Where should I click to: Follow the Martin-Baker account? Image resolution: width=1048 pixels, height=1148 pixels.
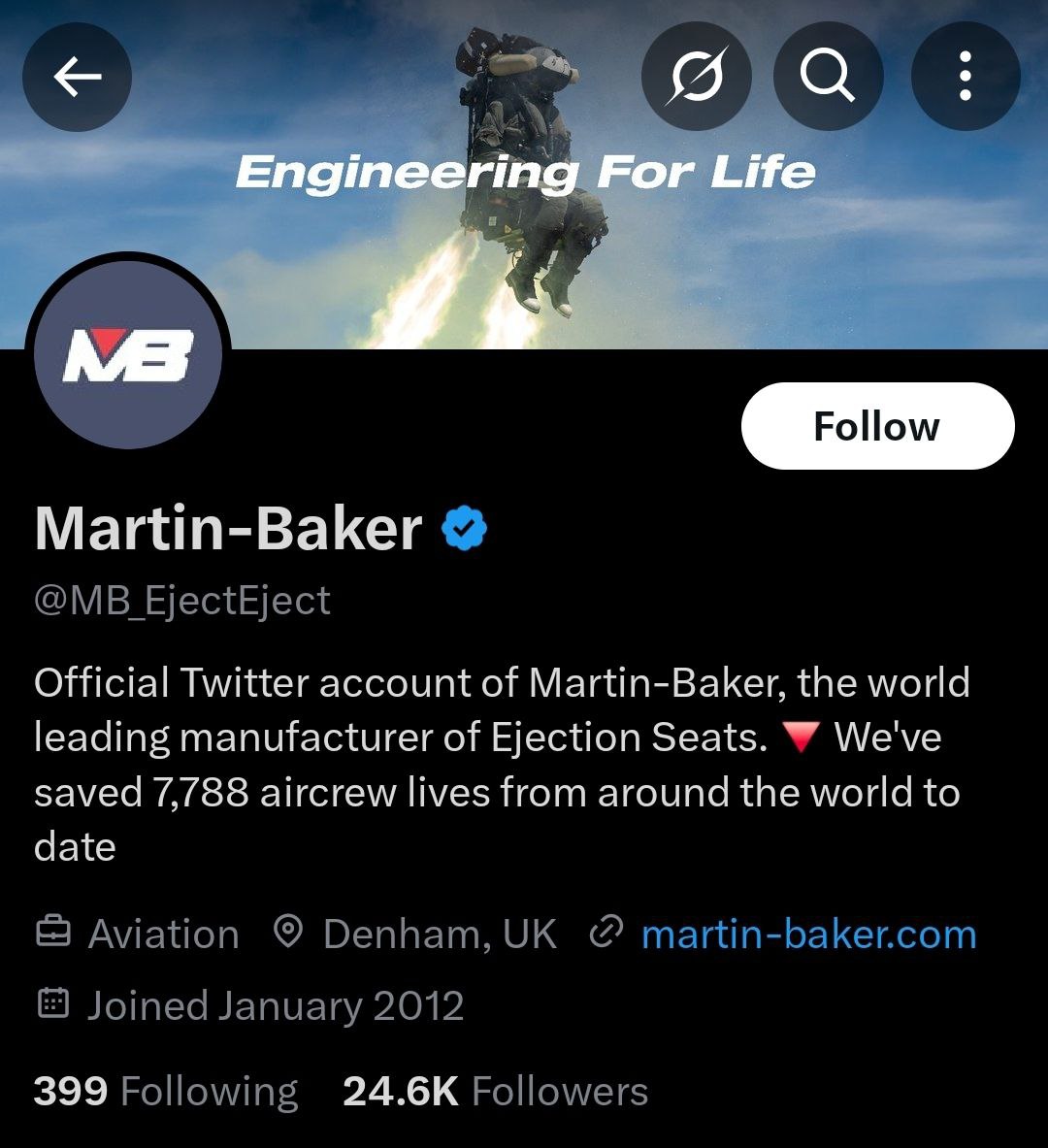(x=877, y=426)
